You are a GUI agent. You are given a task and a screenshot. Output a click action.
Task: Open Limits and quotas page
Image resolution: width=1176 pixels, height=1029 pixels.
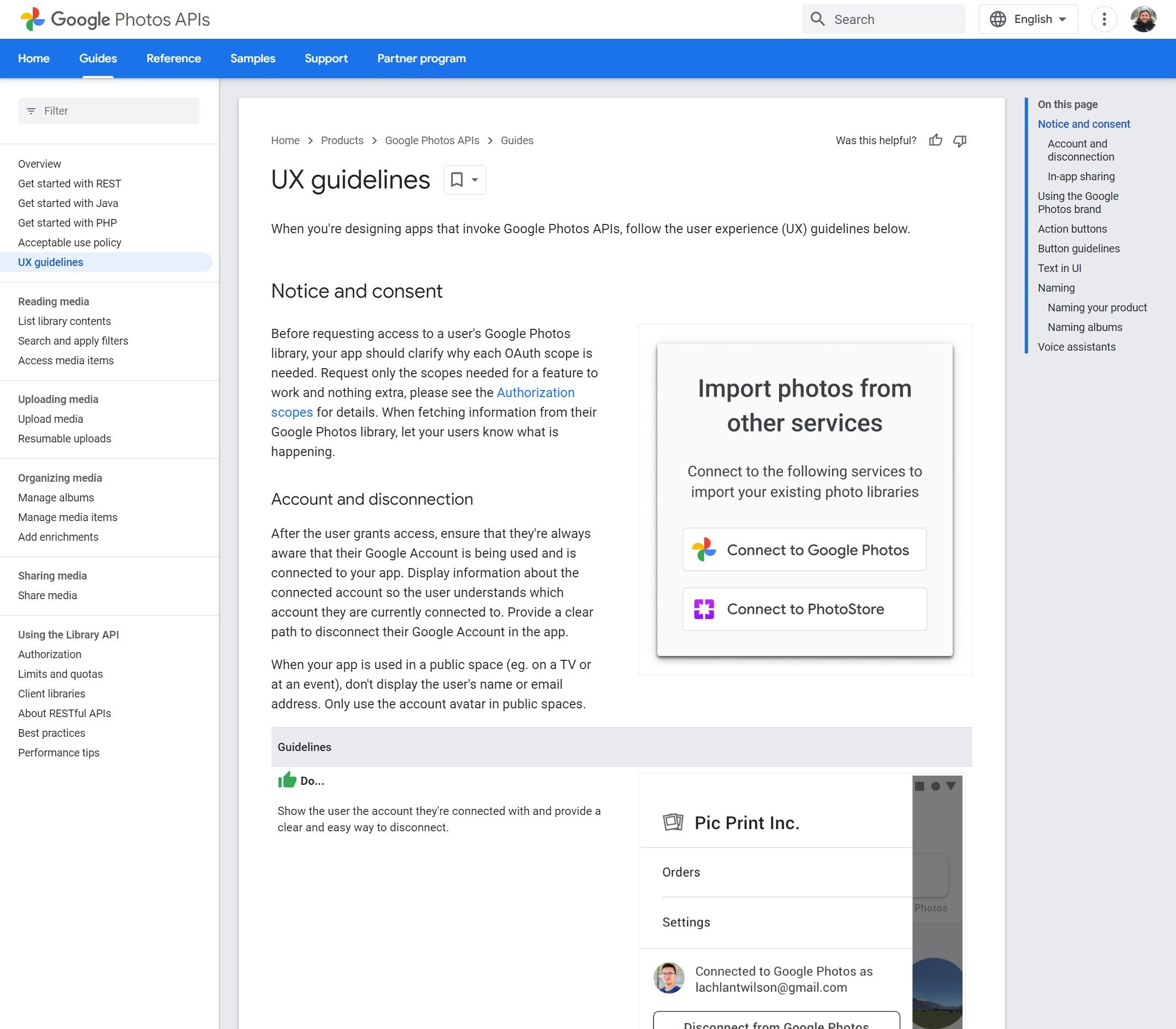tap(60, 673)
